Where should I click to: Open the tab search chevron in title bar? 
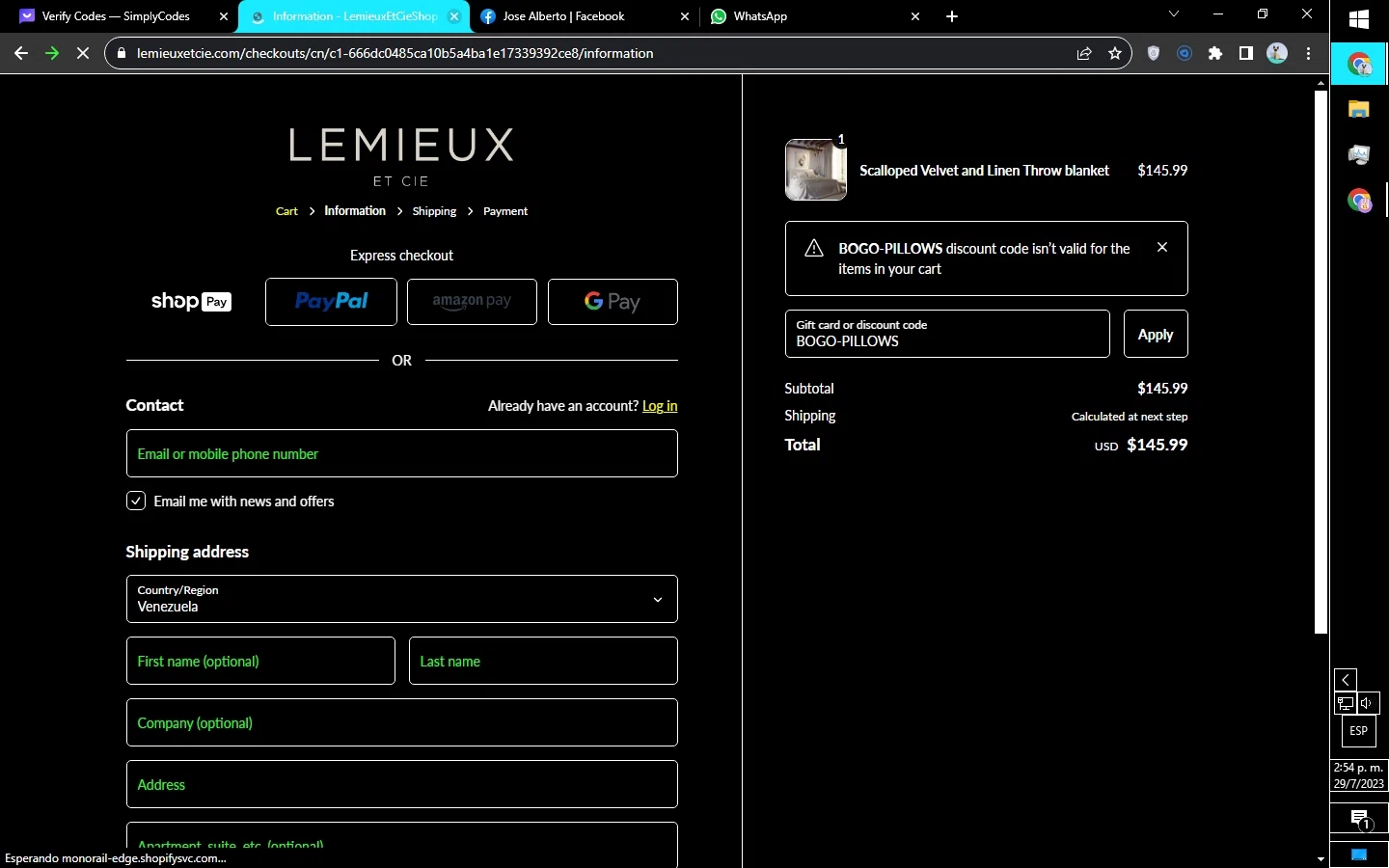point(1174,14)
